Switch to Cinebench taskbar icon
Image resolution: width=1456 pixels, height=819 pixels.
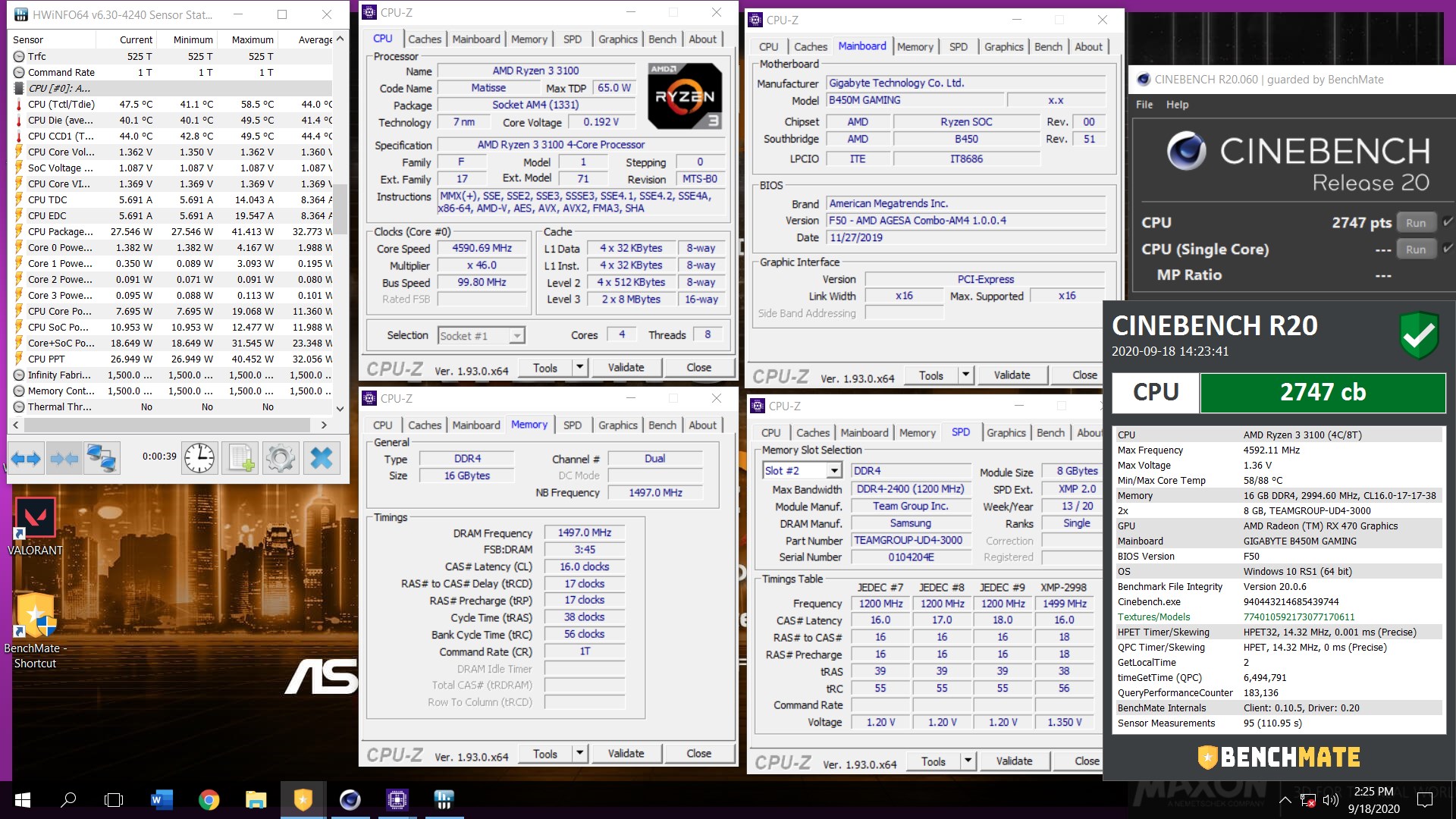350,800
